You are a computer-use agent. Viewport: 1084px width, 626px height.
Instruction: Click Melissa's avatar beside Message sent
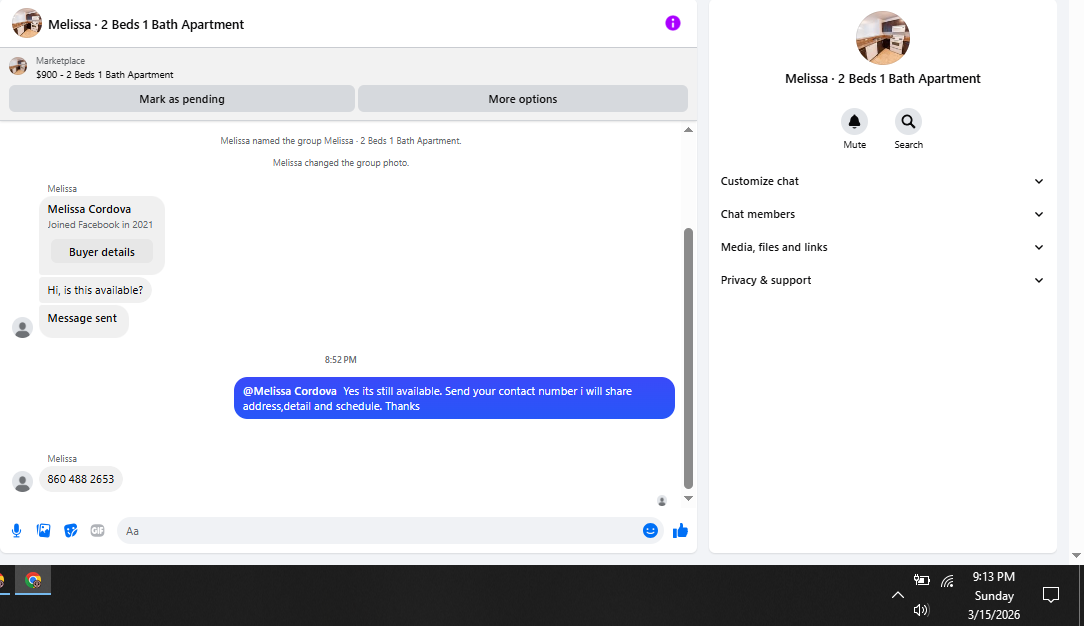tap(22, 328)
